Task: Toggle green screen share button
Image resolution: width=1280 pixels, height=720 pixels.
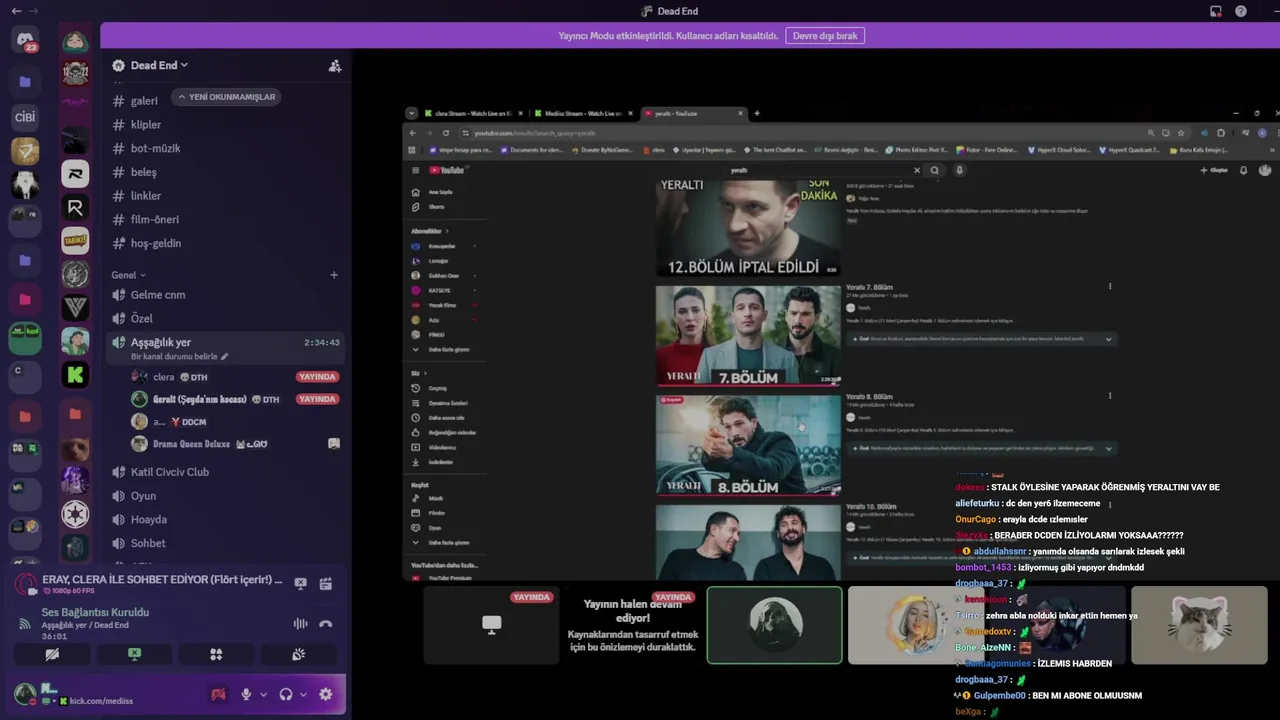Action: coord(134,654)
